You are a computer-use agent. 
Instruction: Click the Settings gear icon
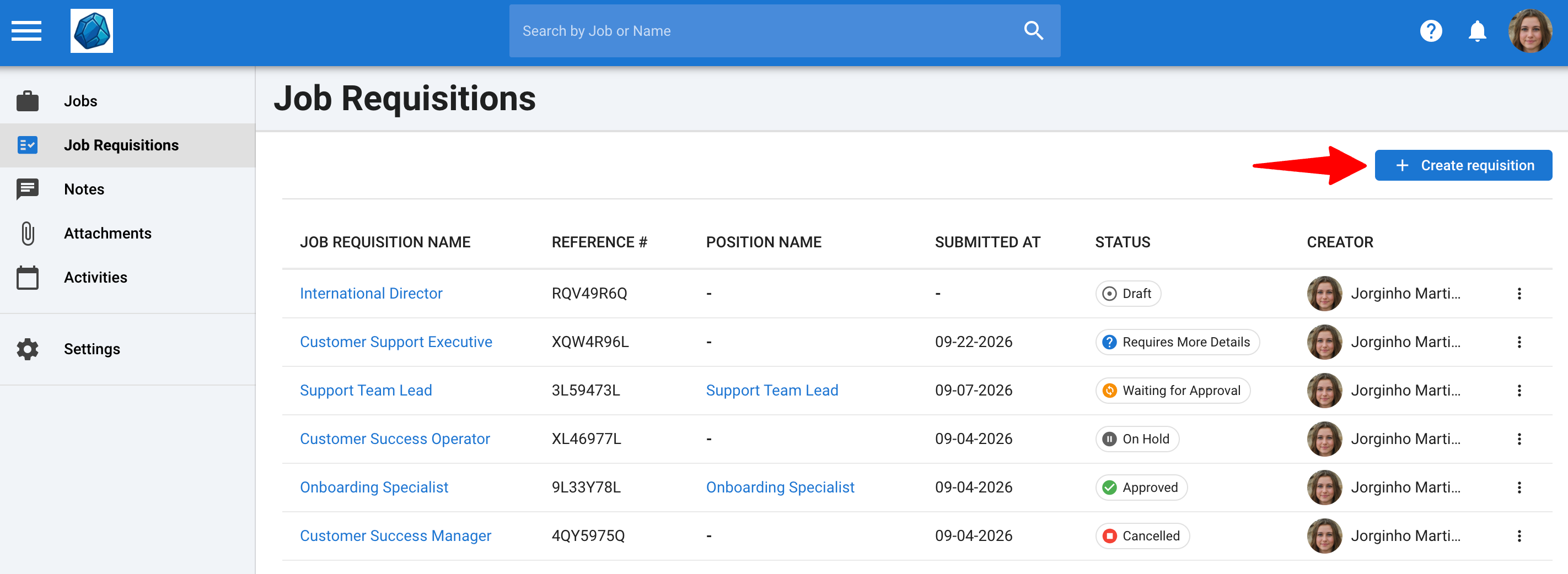click(x=28, y=349)
